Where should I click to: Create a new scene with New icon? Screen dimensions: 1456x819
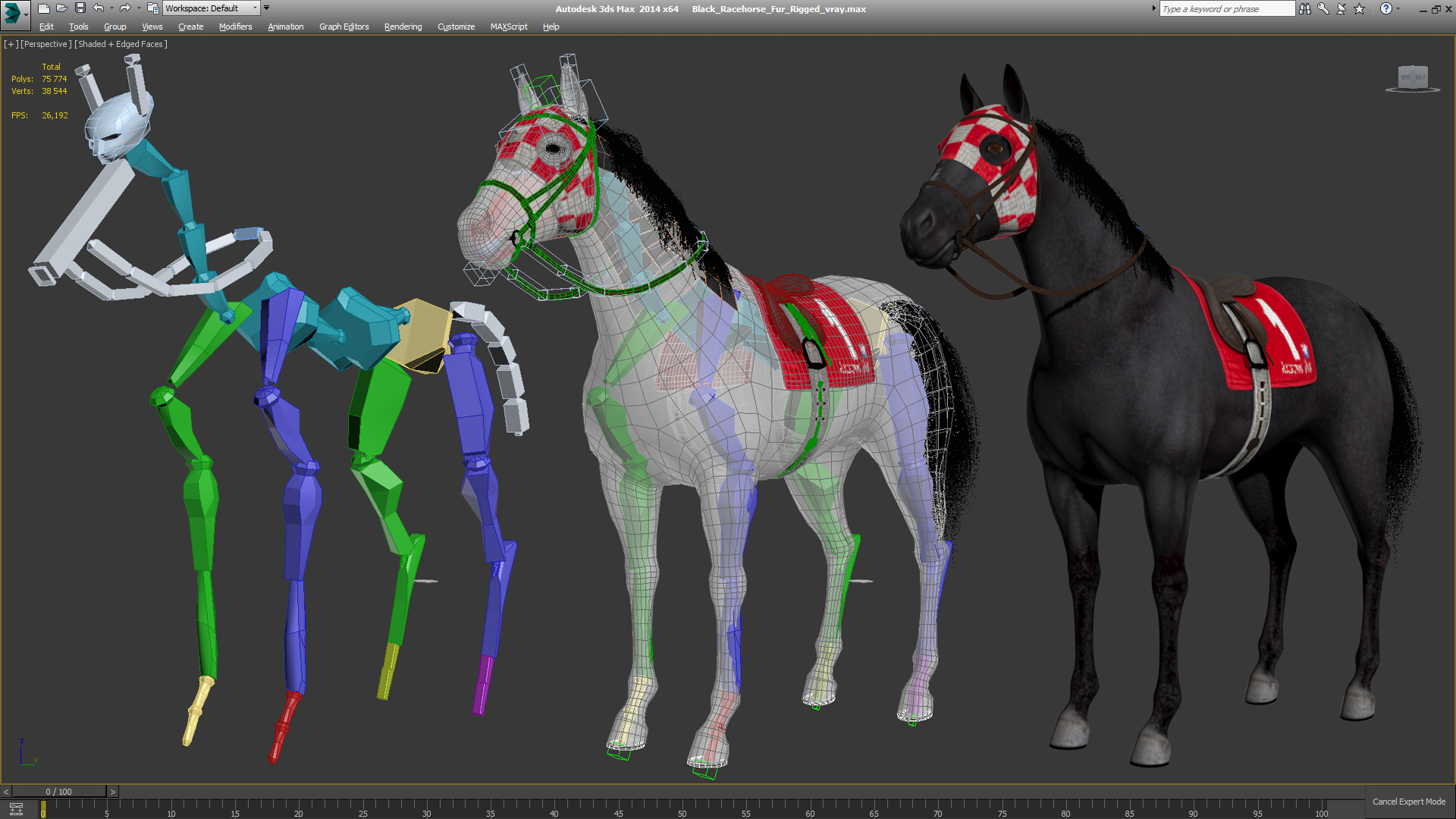[43, 8]
